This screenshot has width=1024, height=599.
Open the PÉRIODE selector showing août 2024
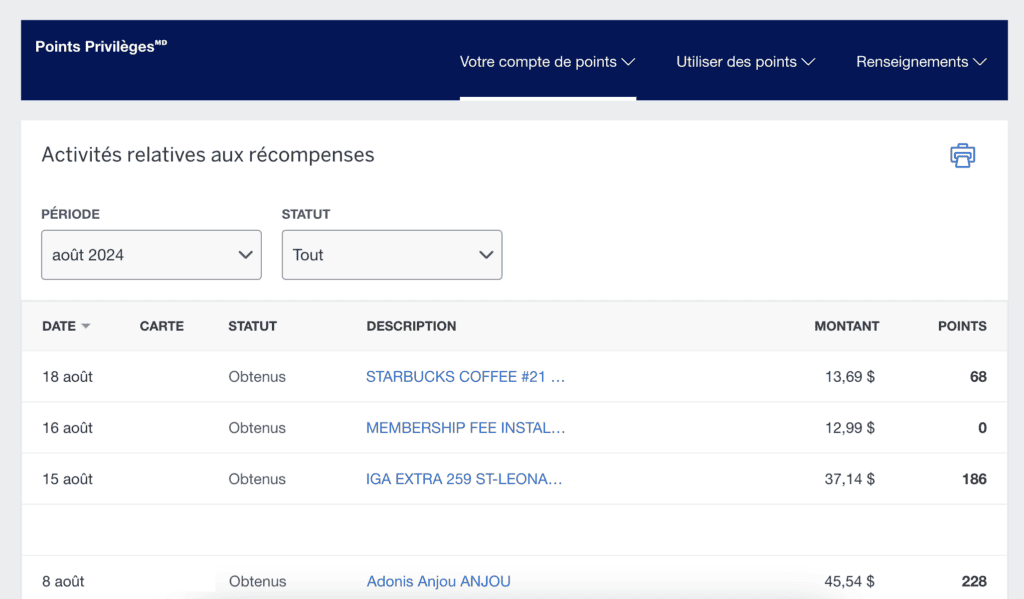click(150, 255)
